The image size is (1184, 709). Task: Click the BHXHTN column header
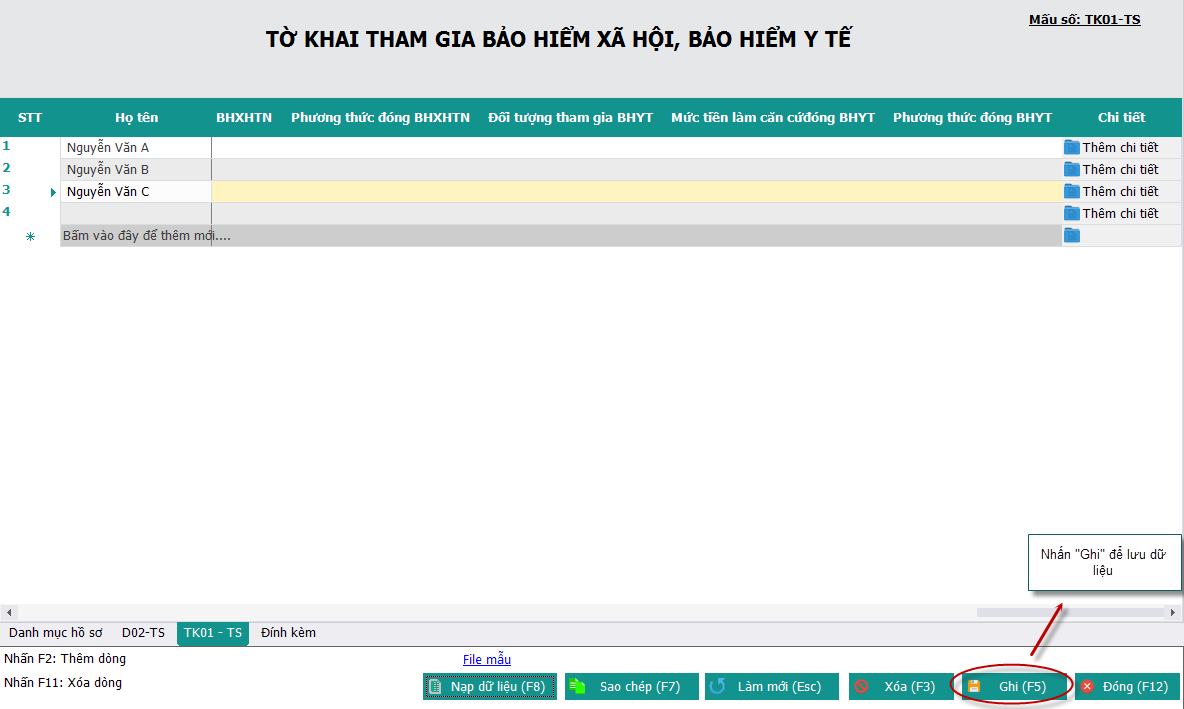[x=244, y=117]
